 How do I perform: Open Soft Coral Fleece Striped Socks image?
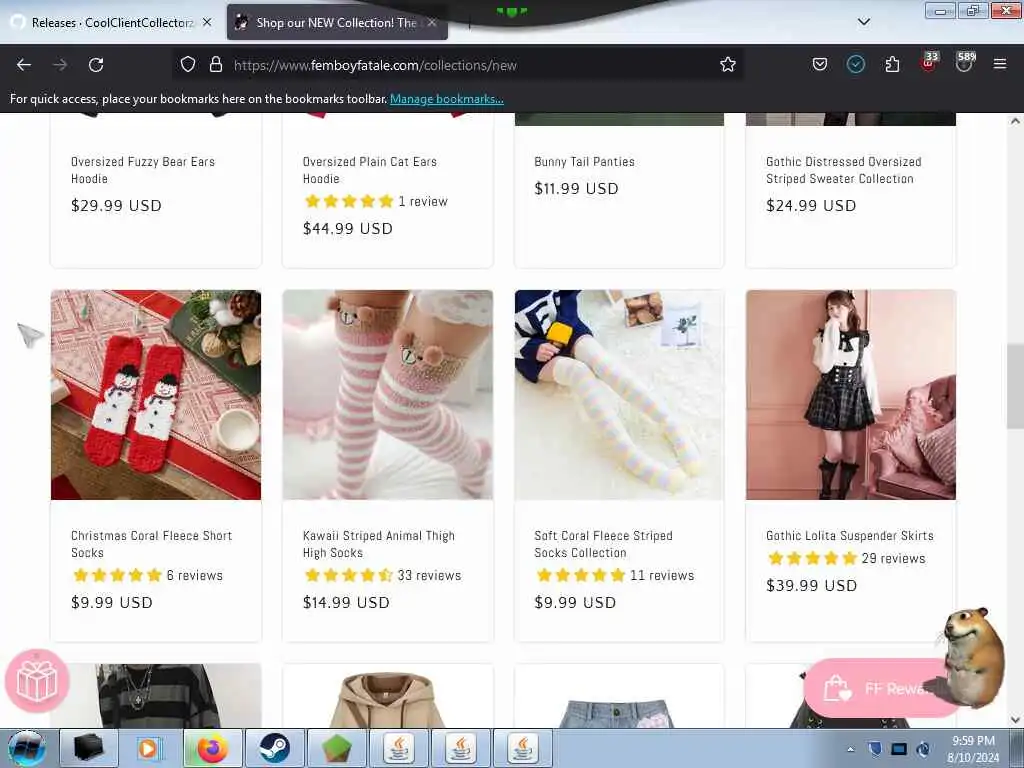(619, 395)
